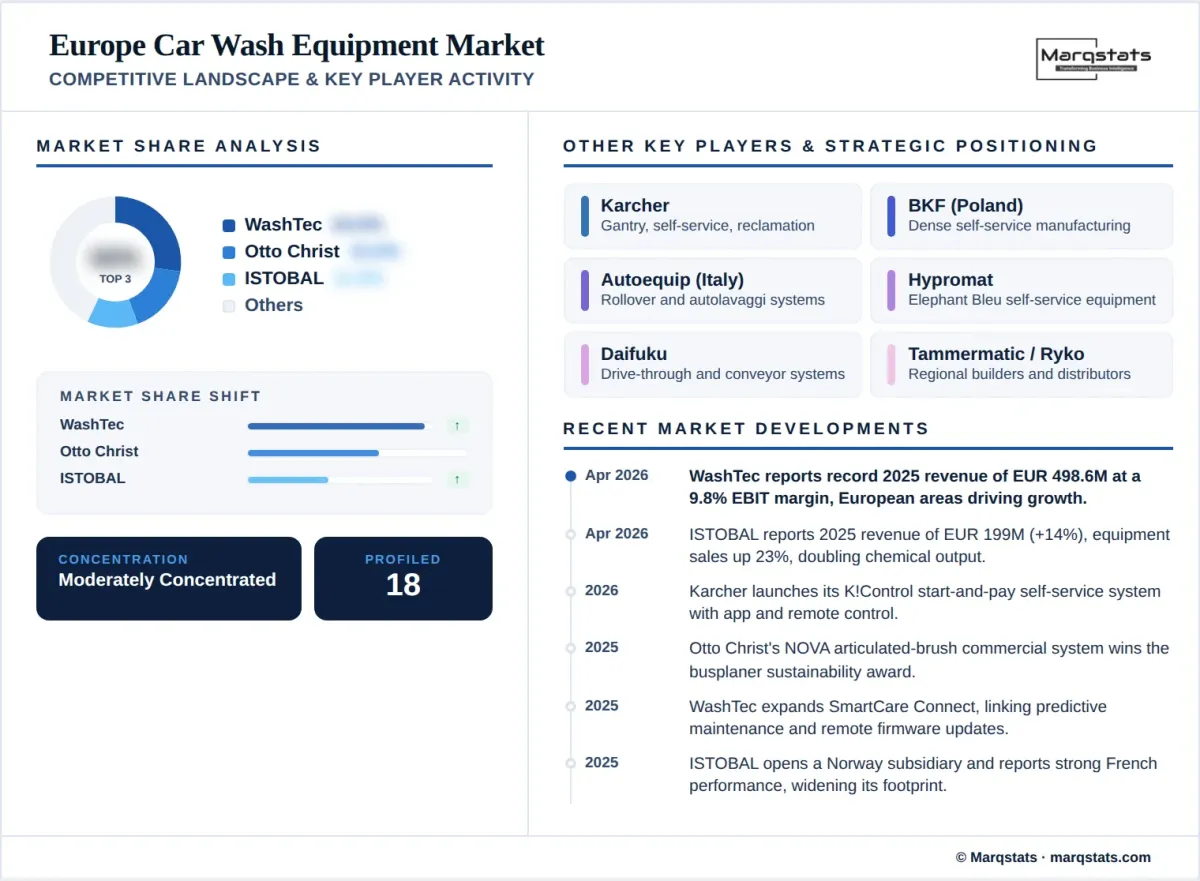Viewport: 1200px width, 881px height.
Task: Open the BKF (Poland) player card
Action: [x=1021, y=215]
